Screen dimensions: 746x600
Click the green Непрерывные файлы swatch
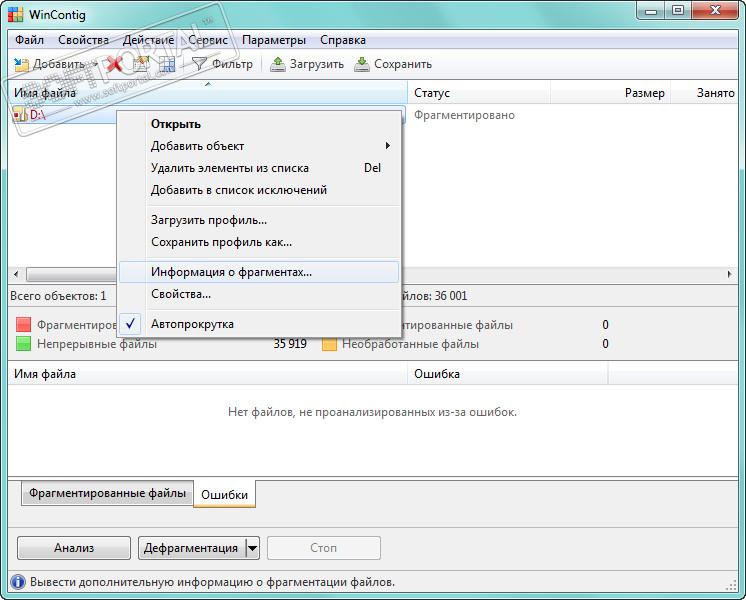coord(23,344)
